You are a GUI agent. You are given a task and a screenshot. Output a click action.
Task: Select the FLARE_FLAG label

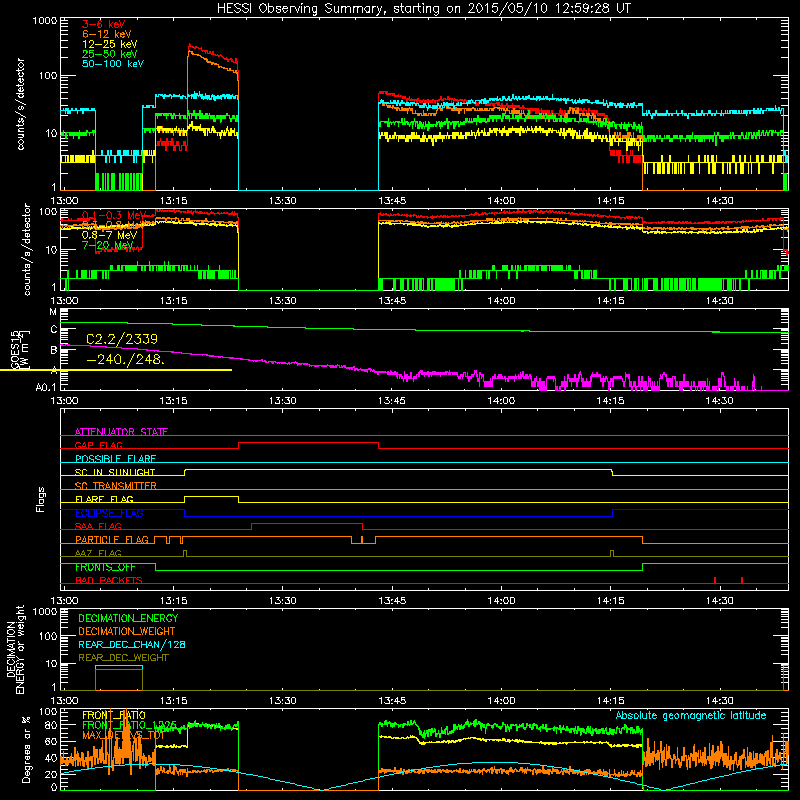point(104,499)
